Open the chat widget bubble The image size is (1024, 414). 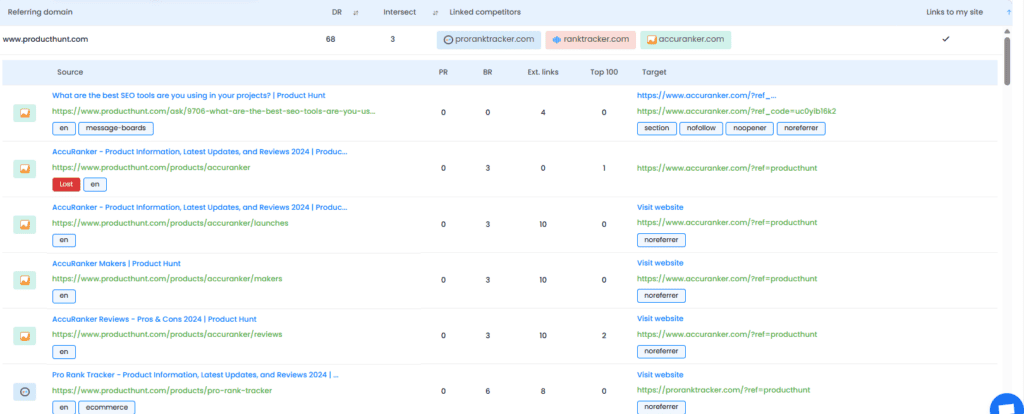(x=1004, y=402)
